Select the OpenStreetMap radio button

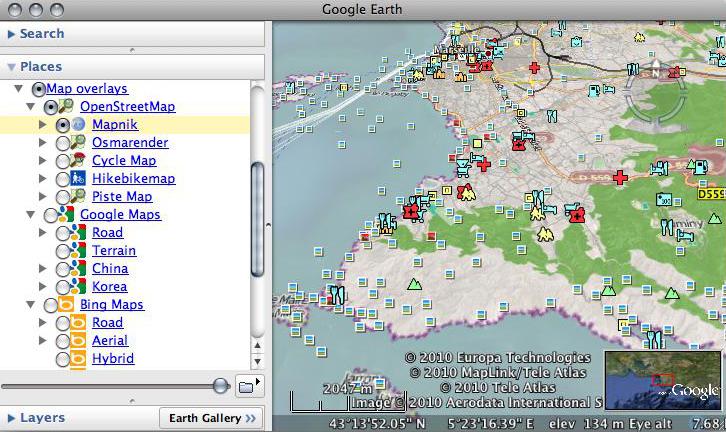tap(50, 107)
